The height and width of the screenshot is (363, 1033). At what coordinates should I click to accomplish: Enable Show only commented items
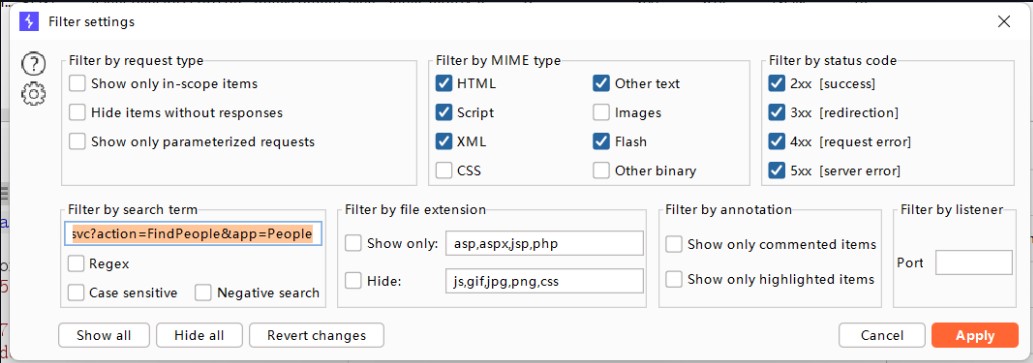tap(673, 244)
